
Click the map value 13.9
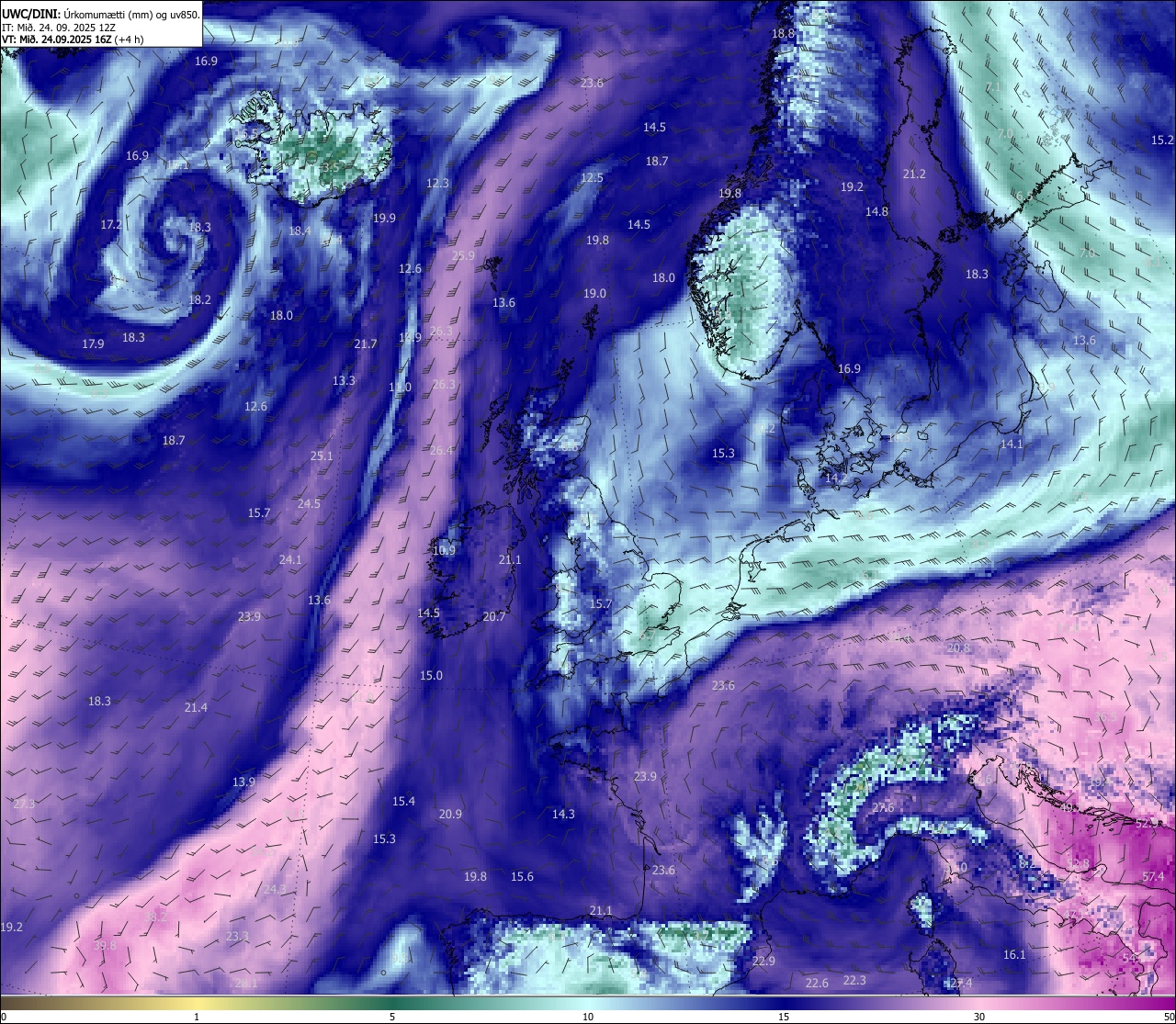coord(243,782)
